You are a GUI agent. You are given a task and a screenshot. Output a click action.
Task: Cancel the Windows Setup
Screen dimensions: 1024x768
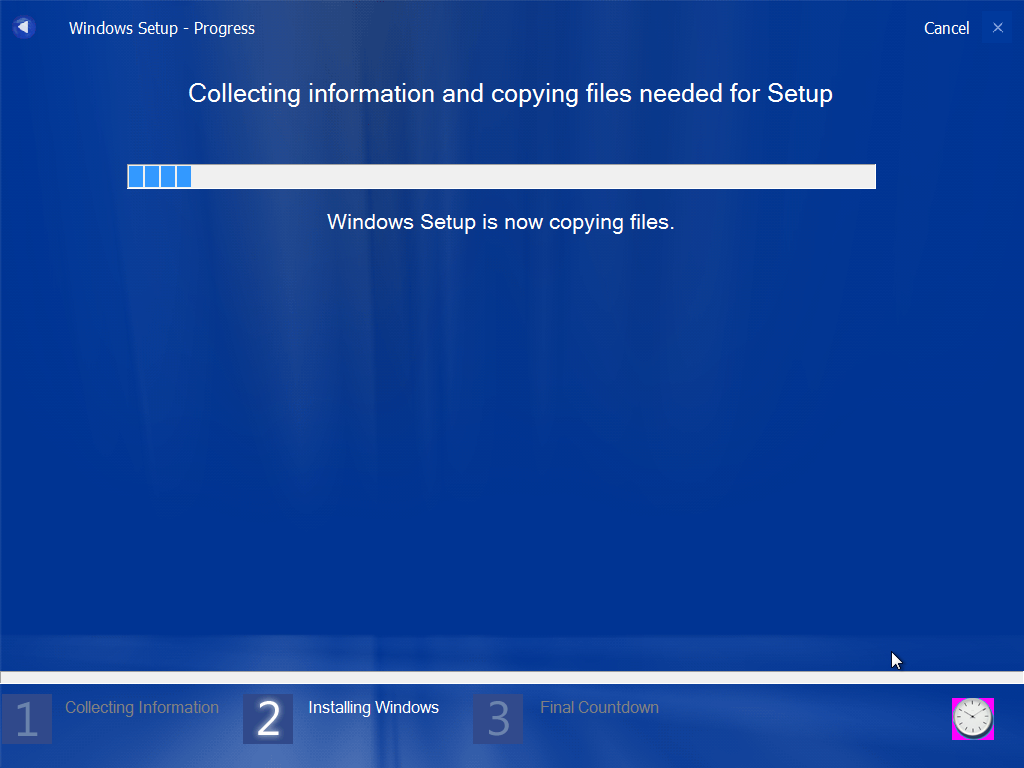946,28
